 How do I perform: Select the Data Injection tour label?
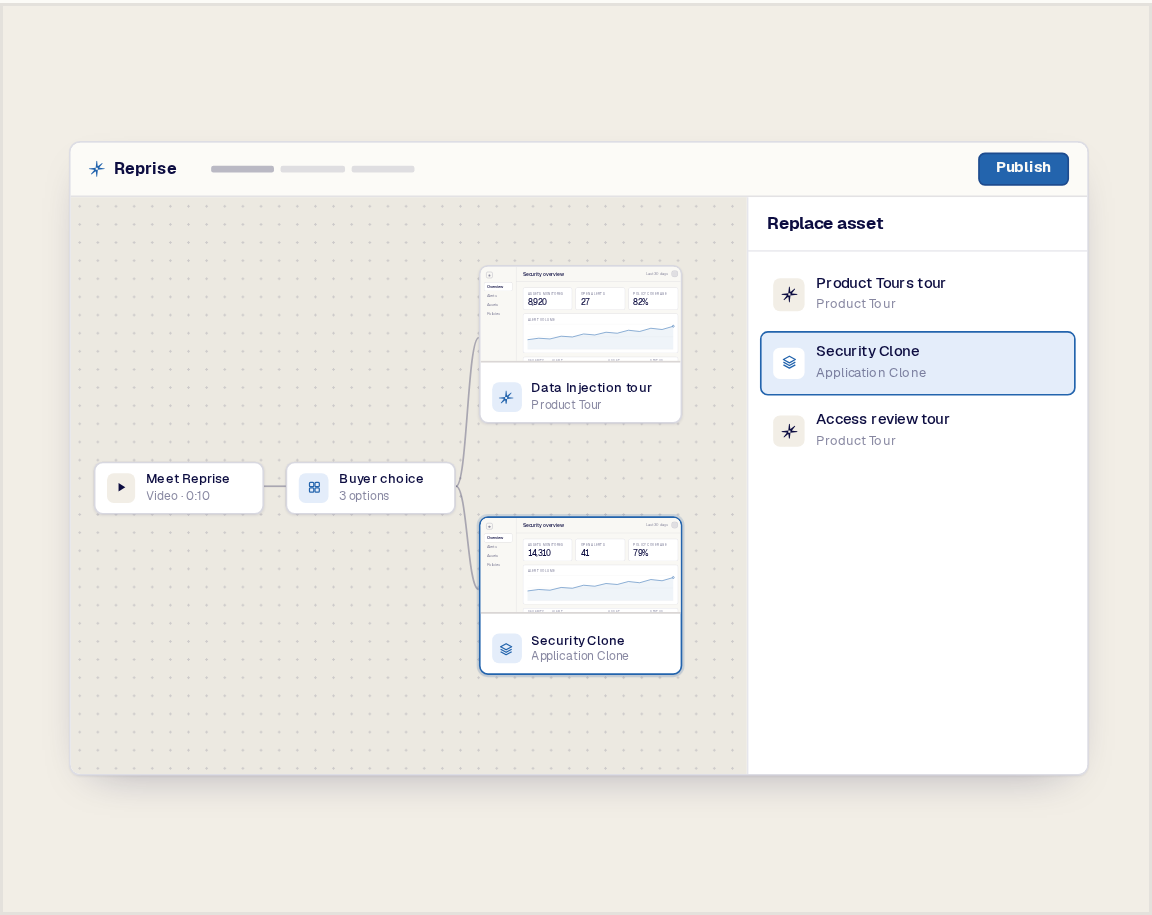tap(591, 387)
